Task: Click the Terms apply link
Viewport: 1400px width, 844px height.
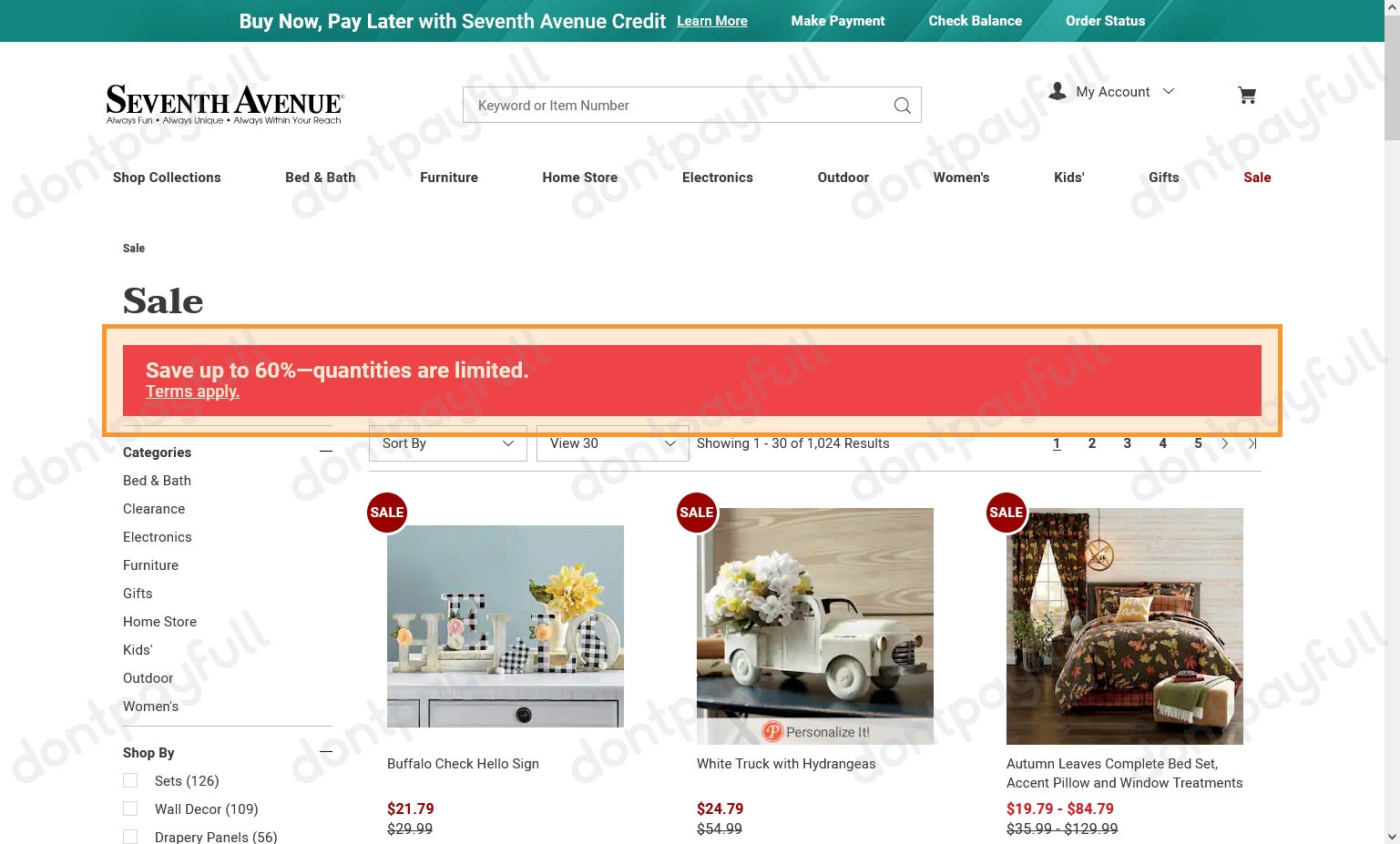Action: tap(192, 391)
